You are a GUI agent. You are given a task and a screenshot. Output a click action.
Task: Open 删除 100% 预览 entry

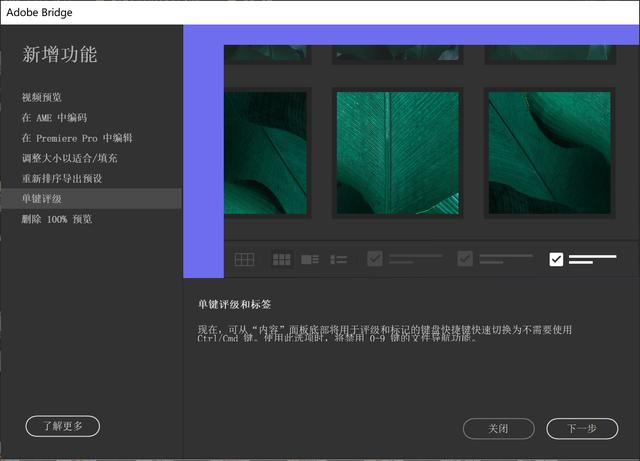57,219
